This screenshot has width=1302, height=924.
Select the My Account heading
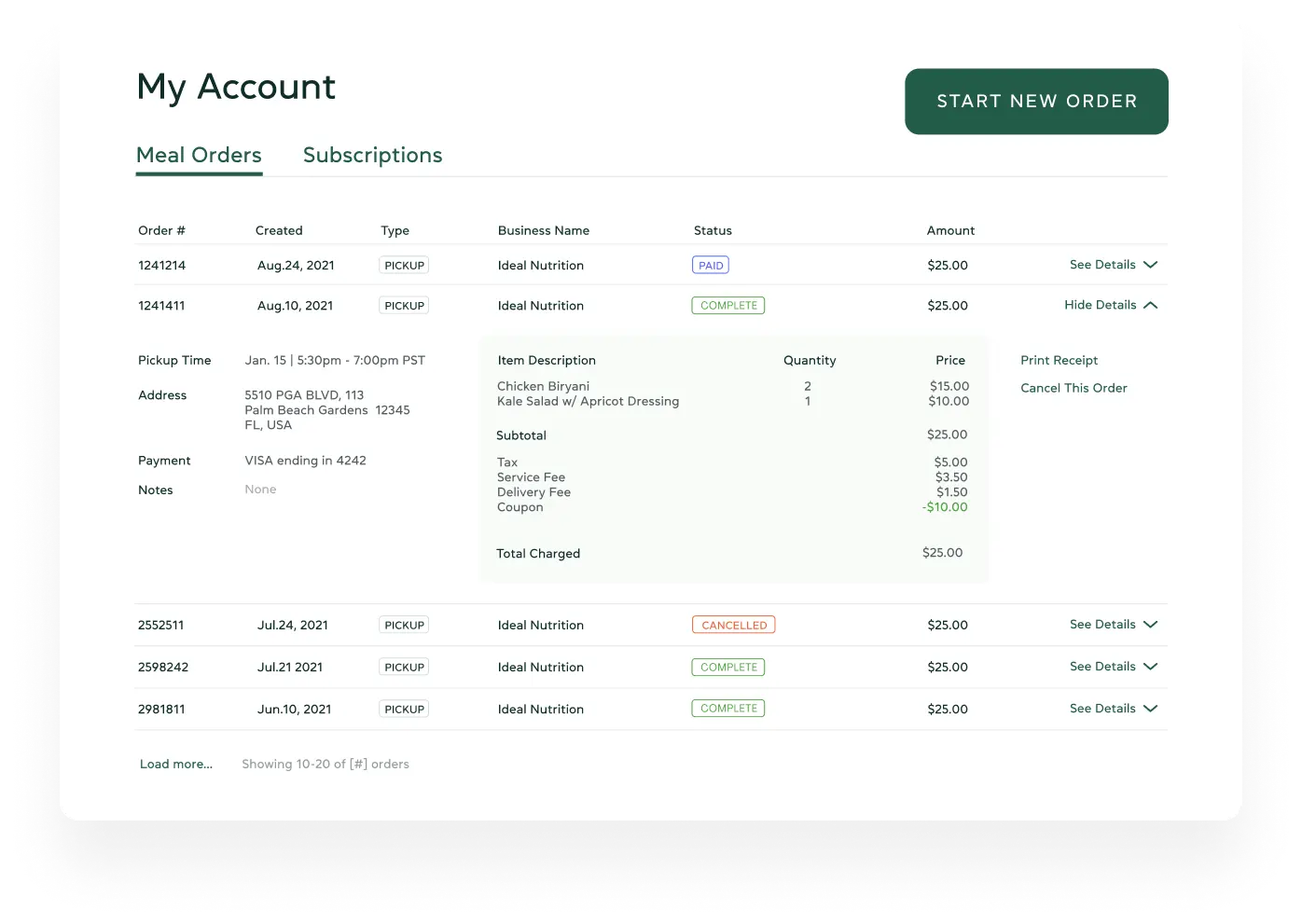coord(236,87)
